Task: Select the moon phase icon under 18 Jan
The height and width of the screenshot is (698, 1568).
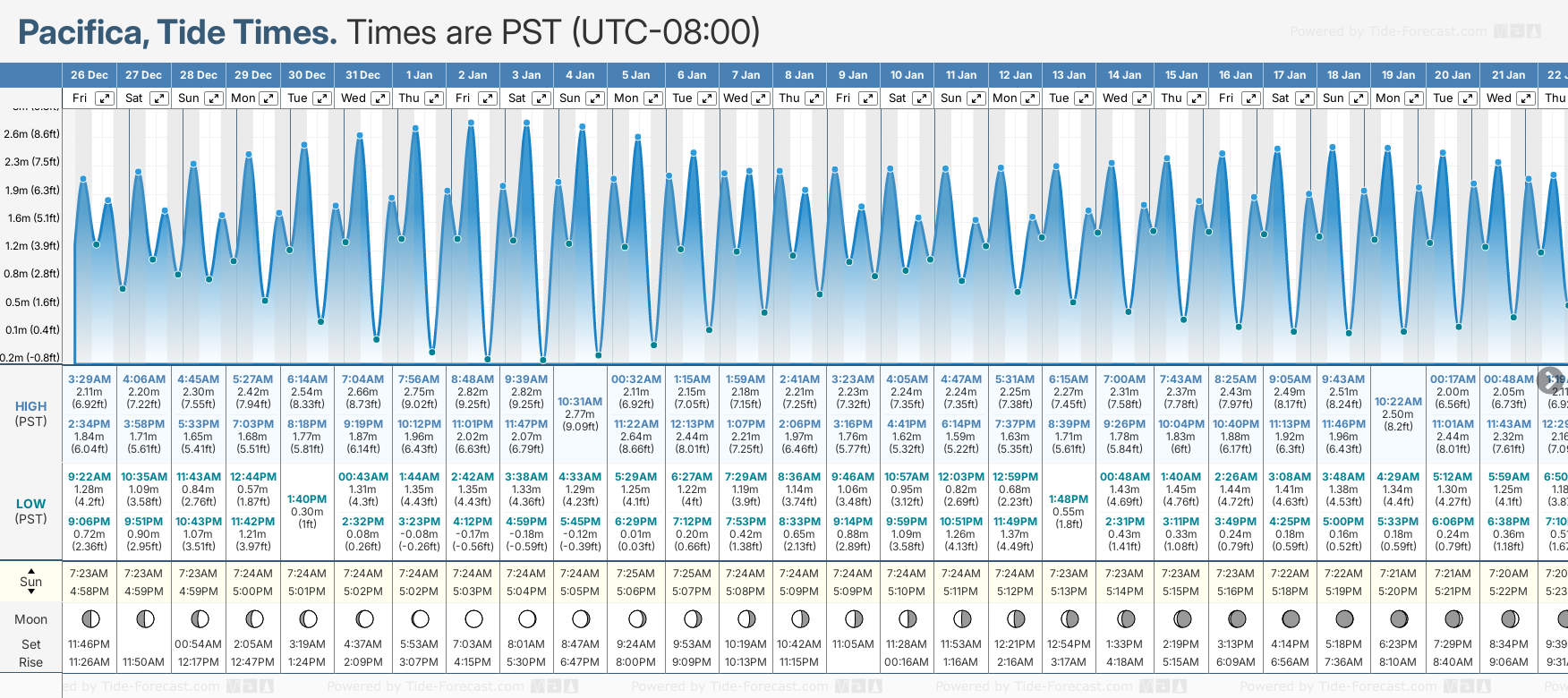Action: [x=1344, y=618]
